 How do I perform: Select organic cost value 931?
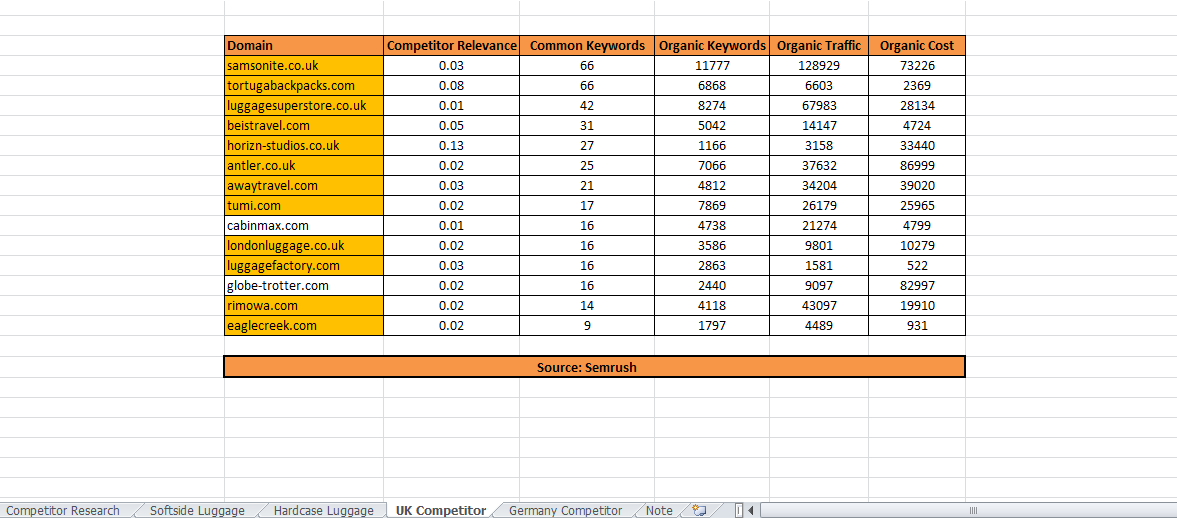point(917,325)
